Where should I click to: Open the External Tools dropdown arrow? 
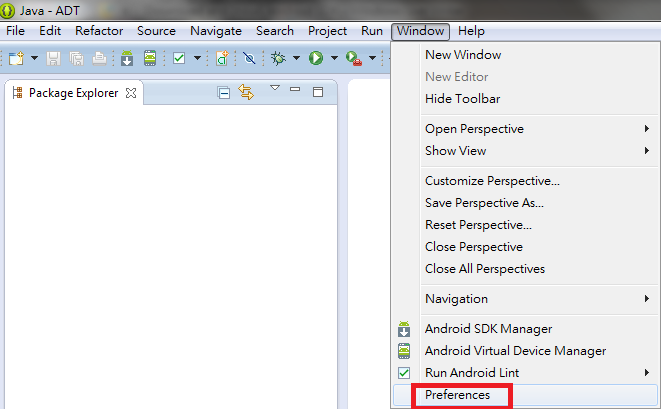[x=372, y=58]
